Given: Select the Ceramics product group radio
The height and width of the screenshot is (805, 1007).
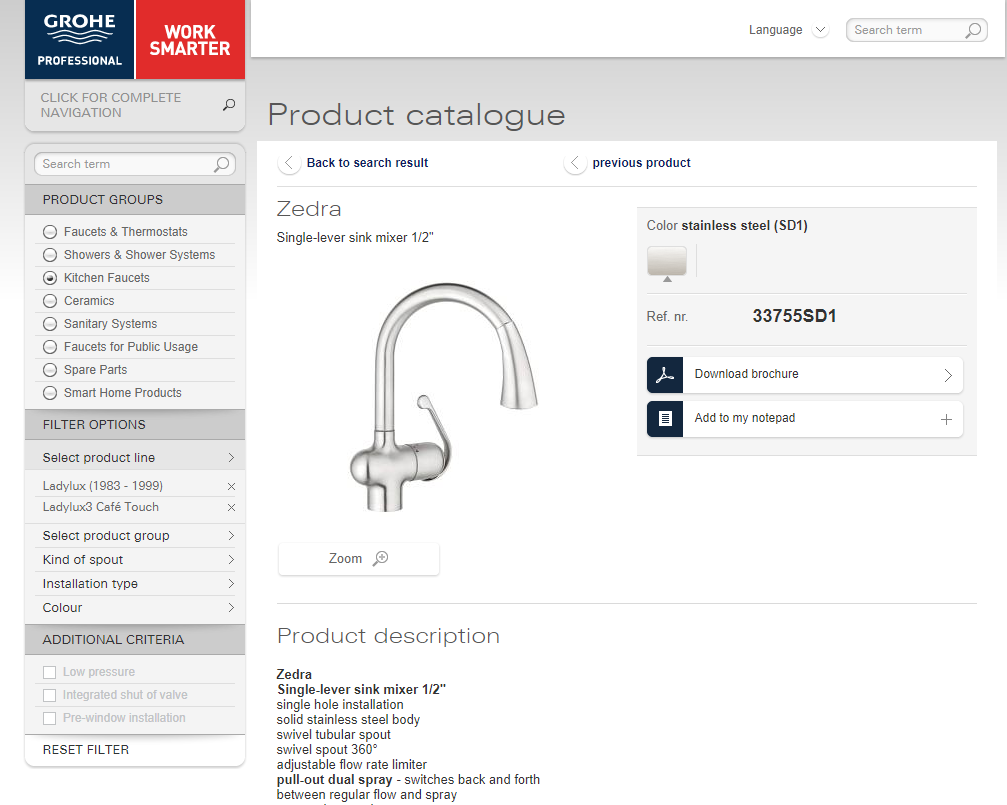Looking at the screenshot, I should [x=50, y=301].
